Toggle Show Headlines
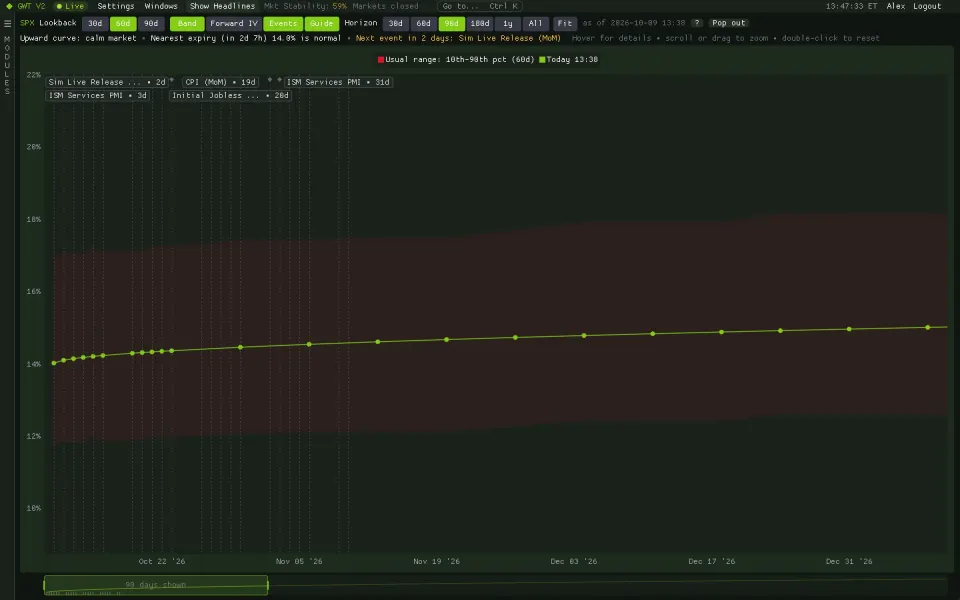Image resolution: width=960 pixels, height=600 pixels. tap(222, 6)
